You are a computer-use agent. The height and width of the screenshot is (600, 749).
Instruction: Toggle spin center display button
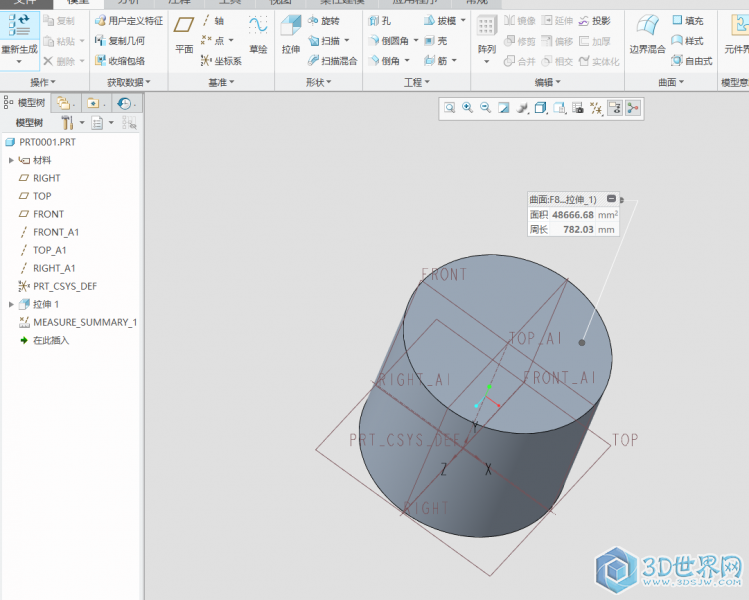[633, 108]
